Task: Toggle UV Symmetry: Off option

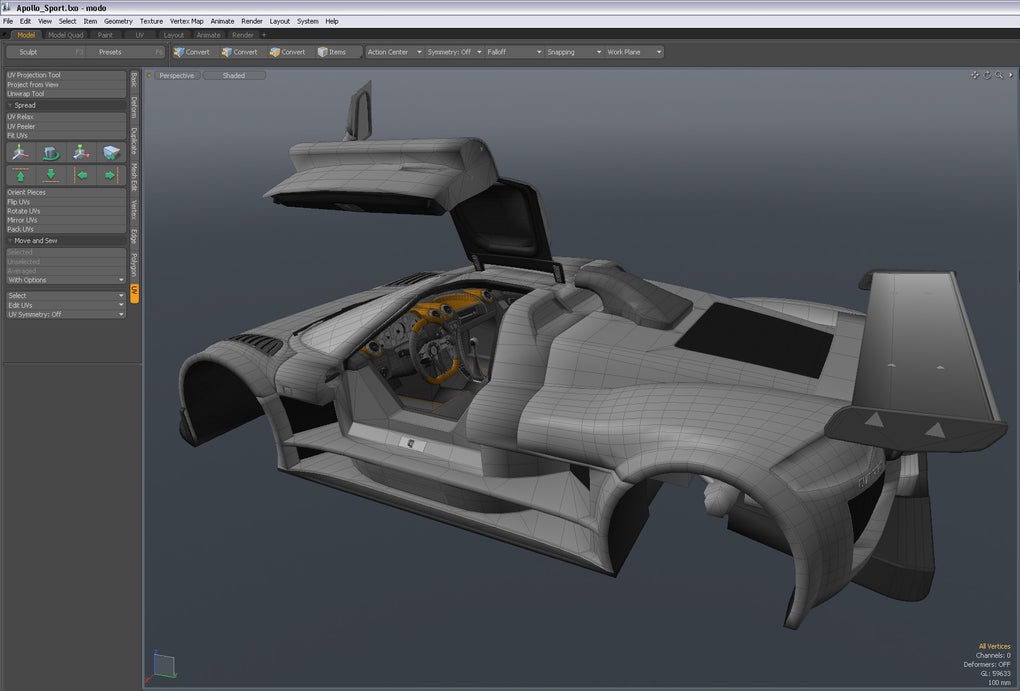Action: [65, 314]
